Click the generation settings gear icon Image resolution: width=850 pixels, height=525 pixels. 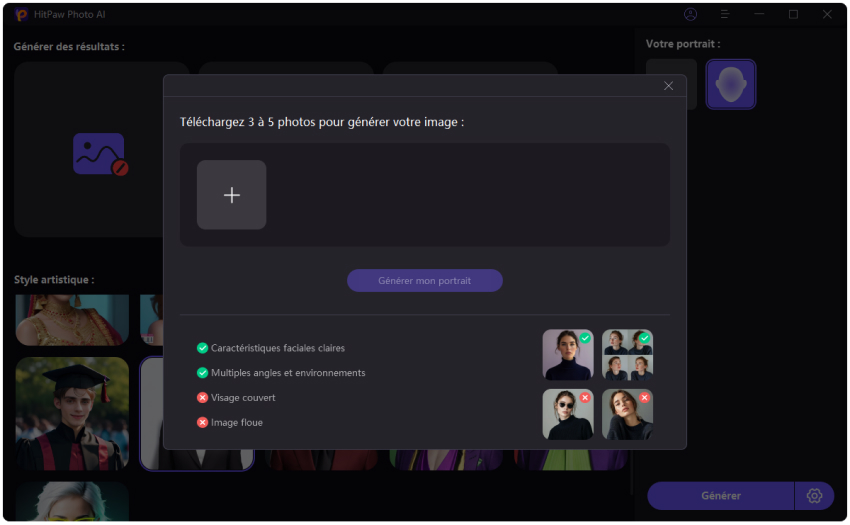[814, 495]
